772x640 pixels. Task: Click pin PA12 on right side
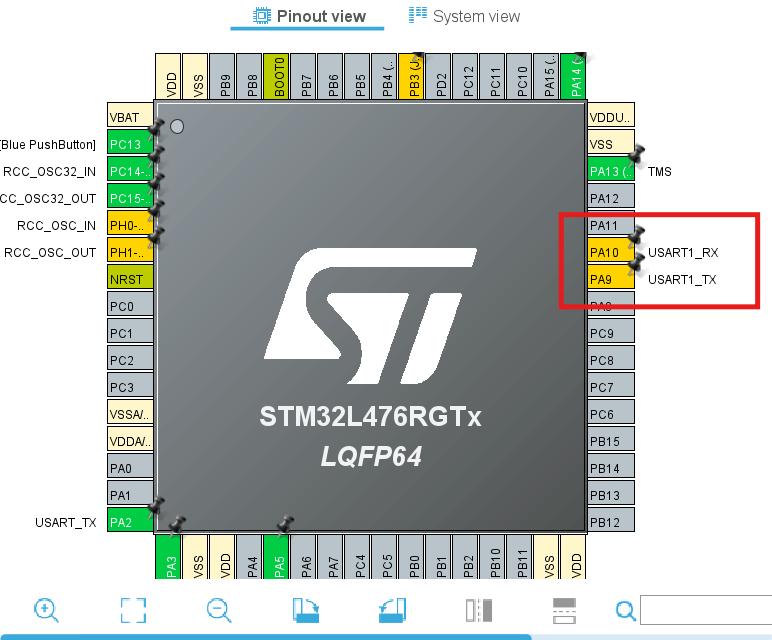pos(611,198)
